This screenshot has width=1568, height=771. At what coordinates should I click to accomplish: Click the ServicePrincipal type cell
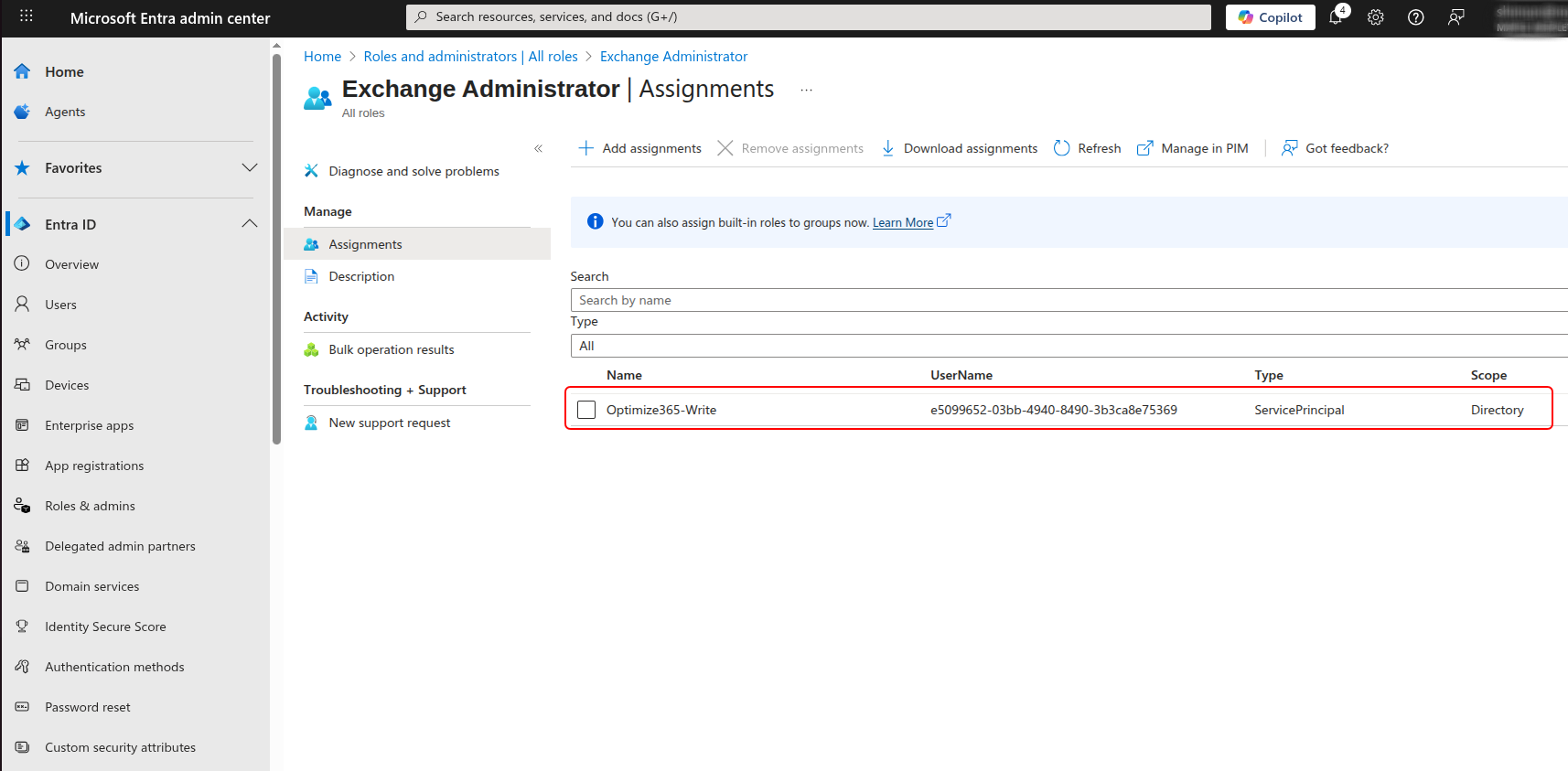[x=1299, y=410]
